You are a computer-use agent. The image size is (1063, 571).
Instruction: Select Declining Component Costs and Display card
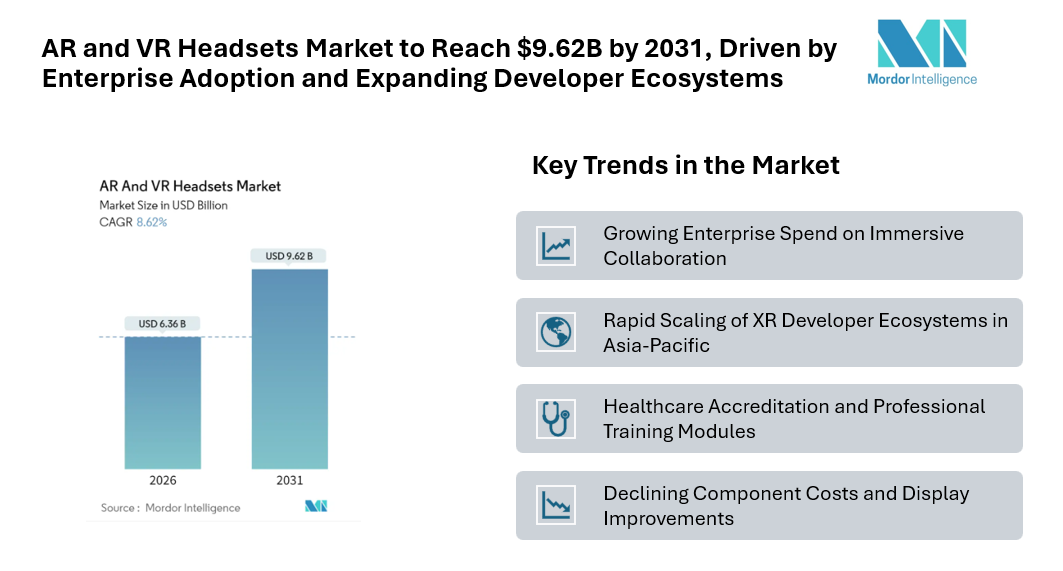768,506
